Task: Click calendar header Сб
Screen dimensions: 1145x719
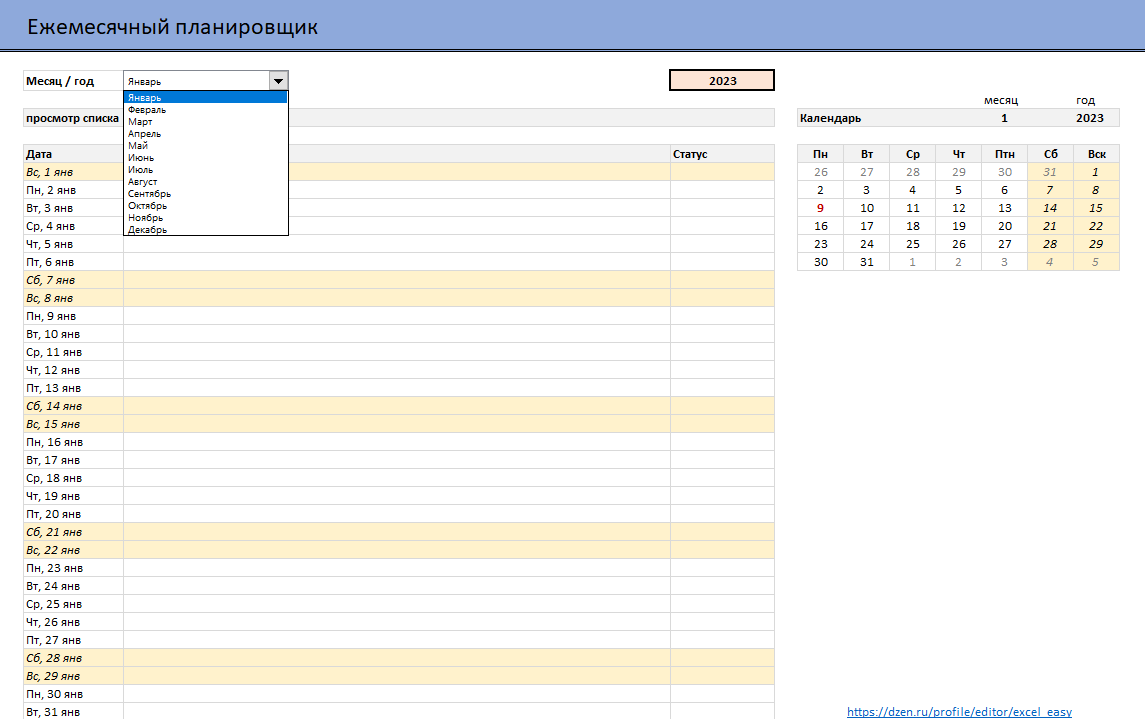Action: 1050,154
